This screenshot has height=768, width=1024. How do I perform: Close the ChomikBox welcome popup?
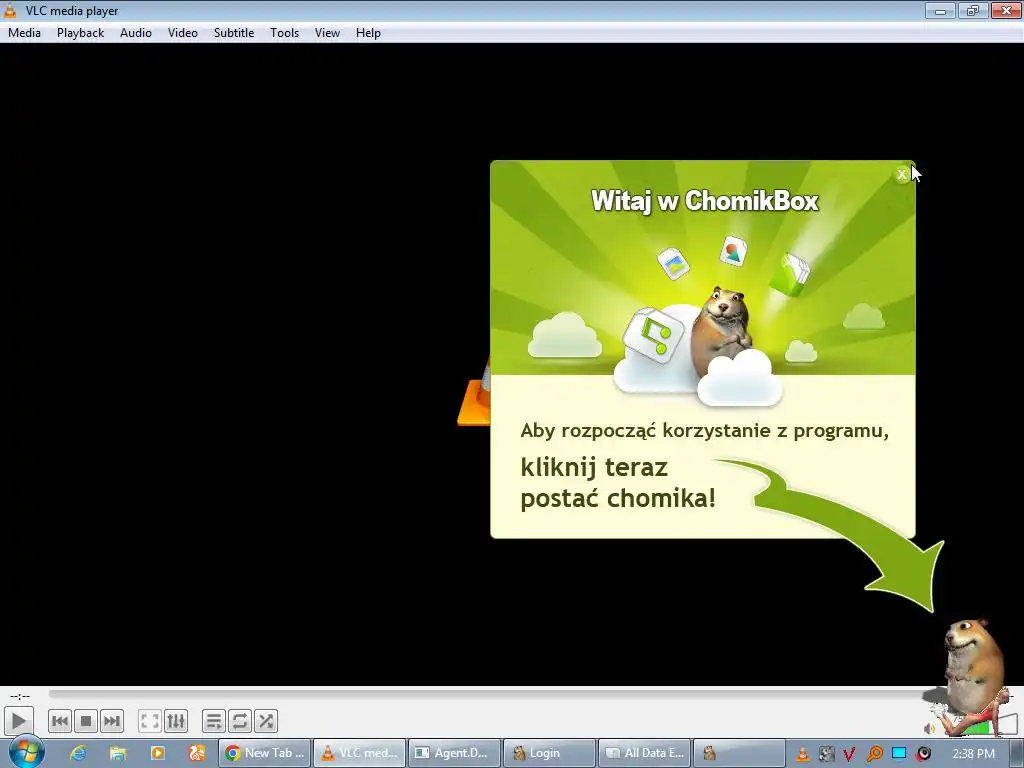[x=901, y=174]
